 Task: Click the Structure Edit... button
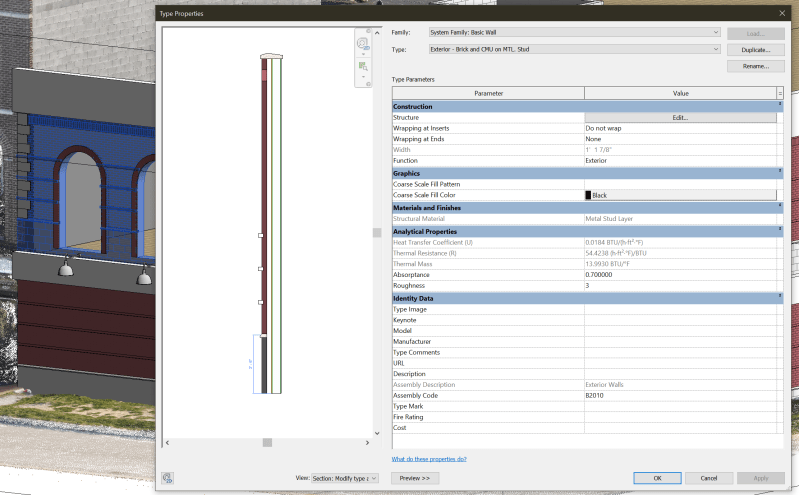click(680, 118)
